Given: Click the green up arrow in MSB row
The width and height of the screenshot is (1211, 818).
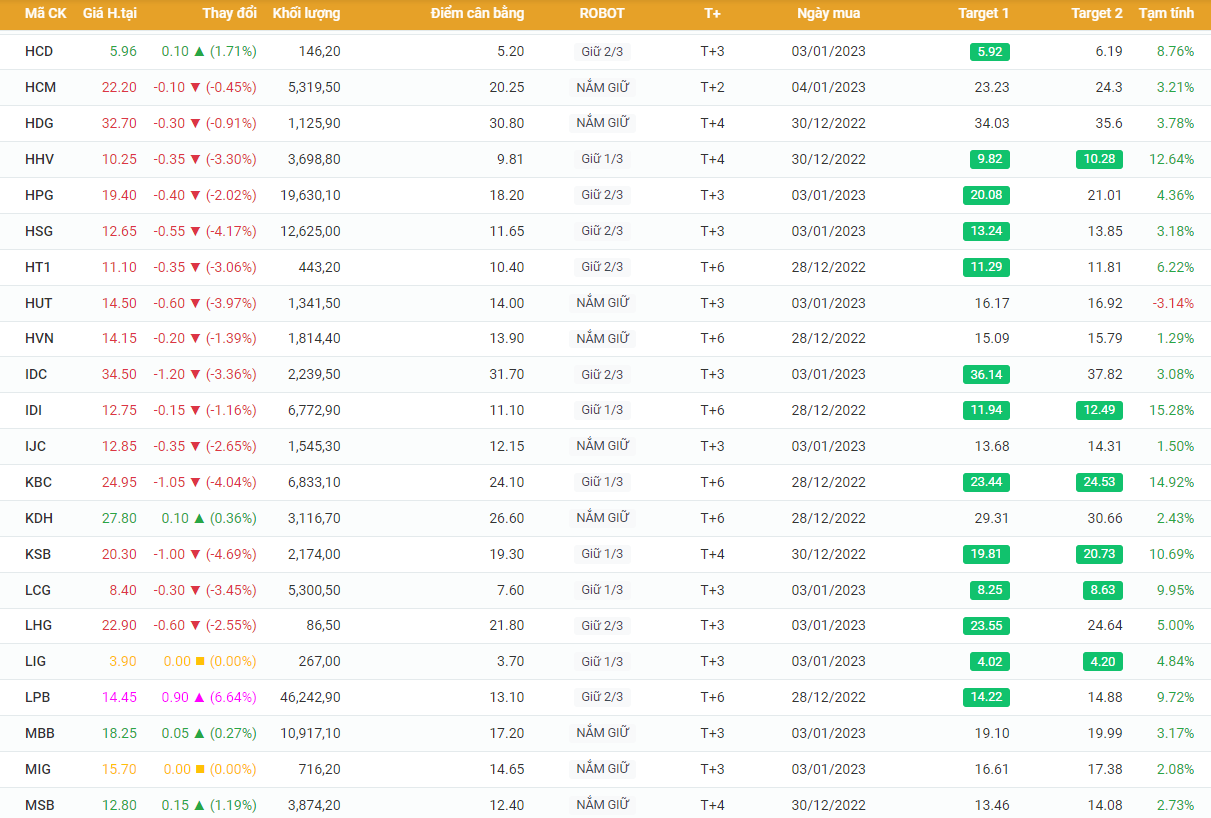Looking at the screenshot, I should point(199,805).
